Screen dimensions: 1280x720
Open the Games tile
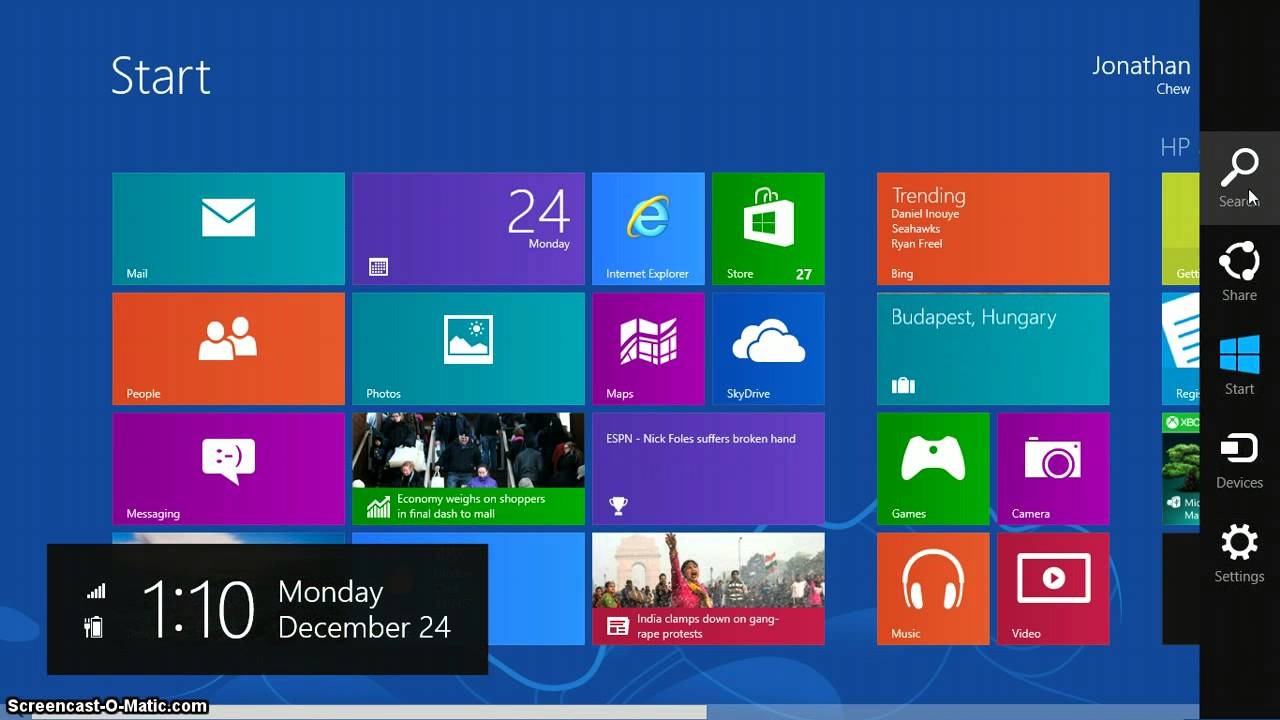pos(933,469)
